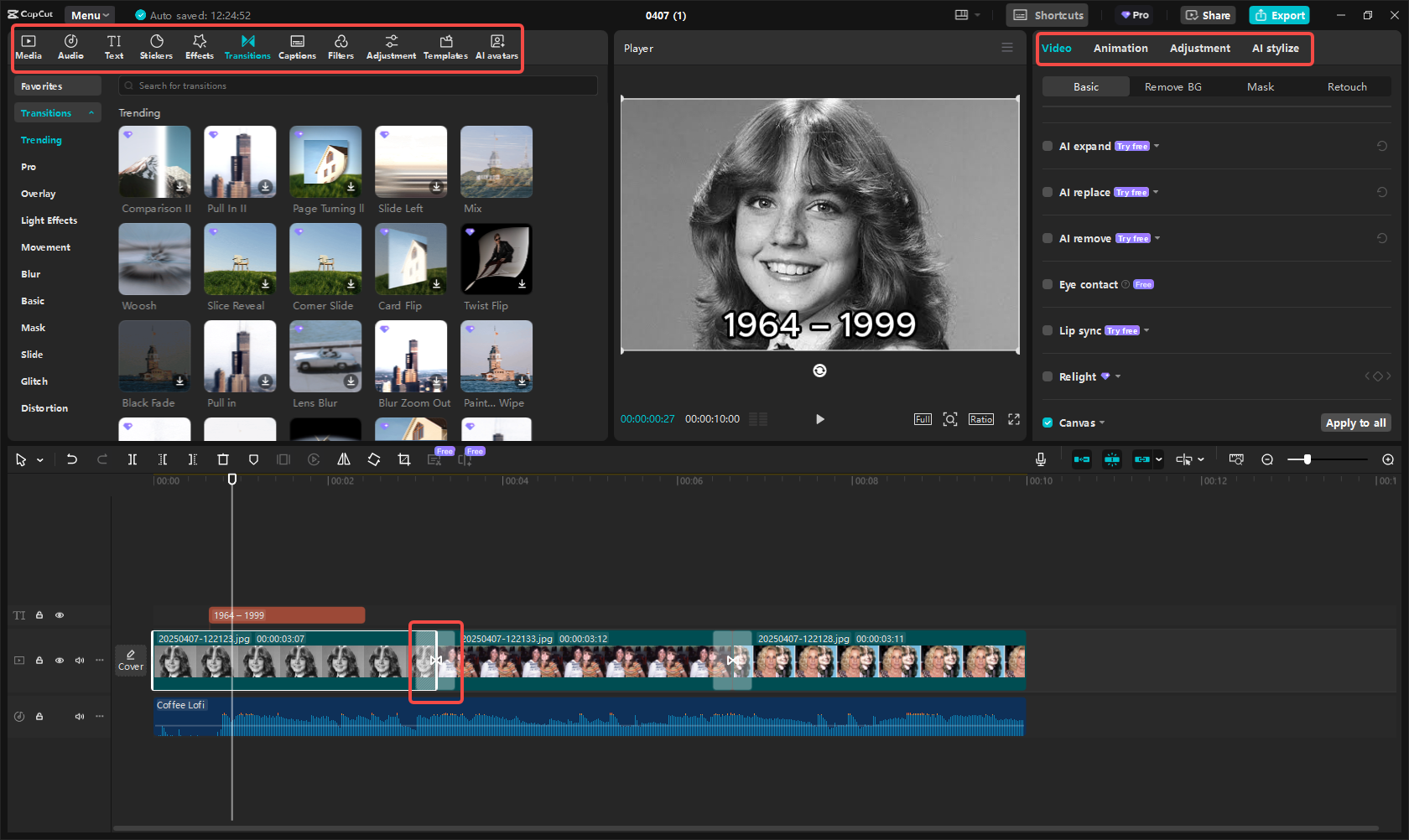Switch to the Remove BG tab
1409x840 pixels.
tap(1172, 86)
